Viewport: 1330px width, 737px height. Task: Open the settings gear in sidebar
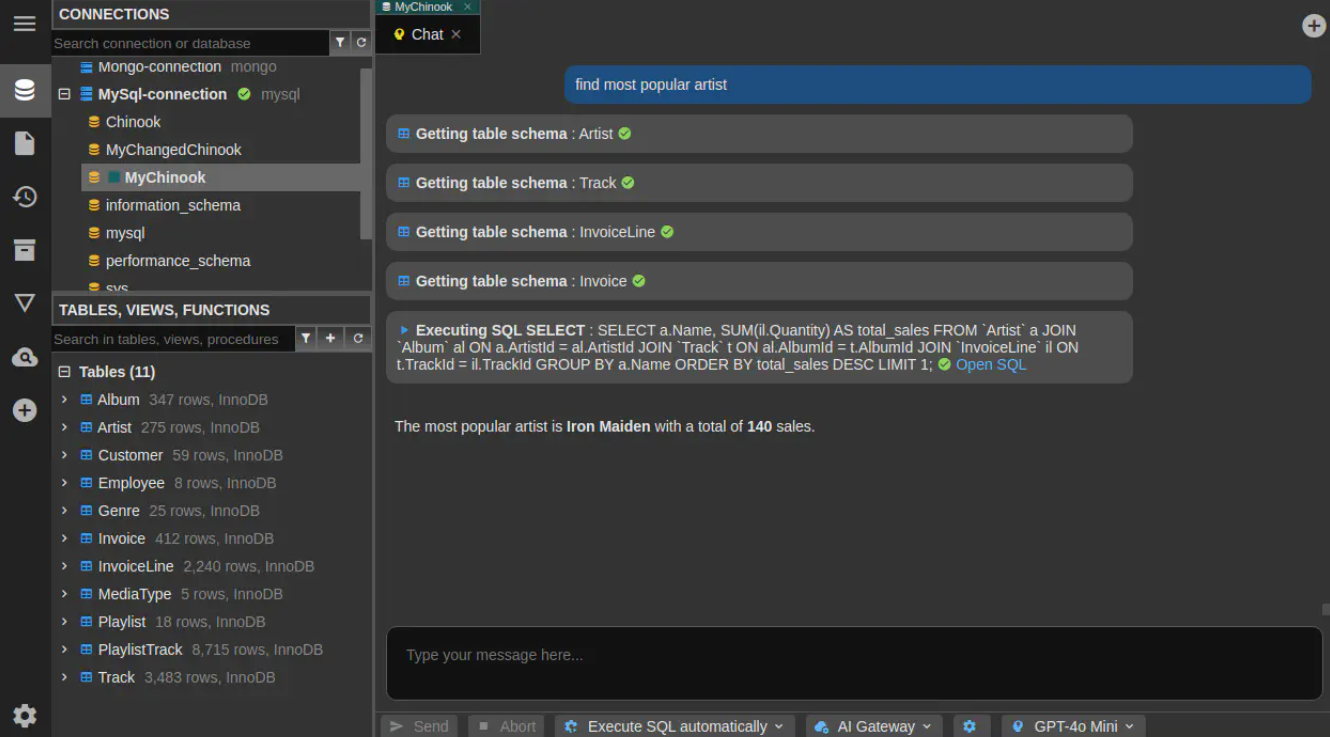tap(25, 715)
